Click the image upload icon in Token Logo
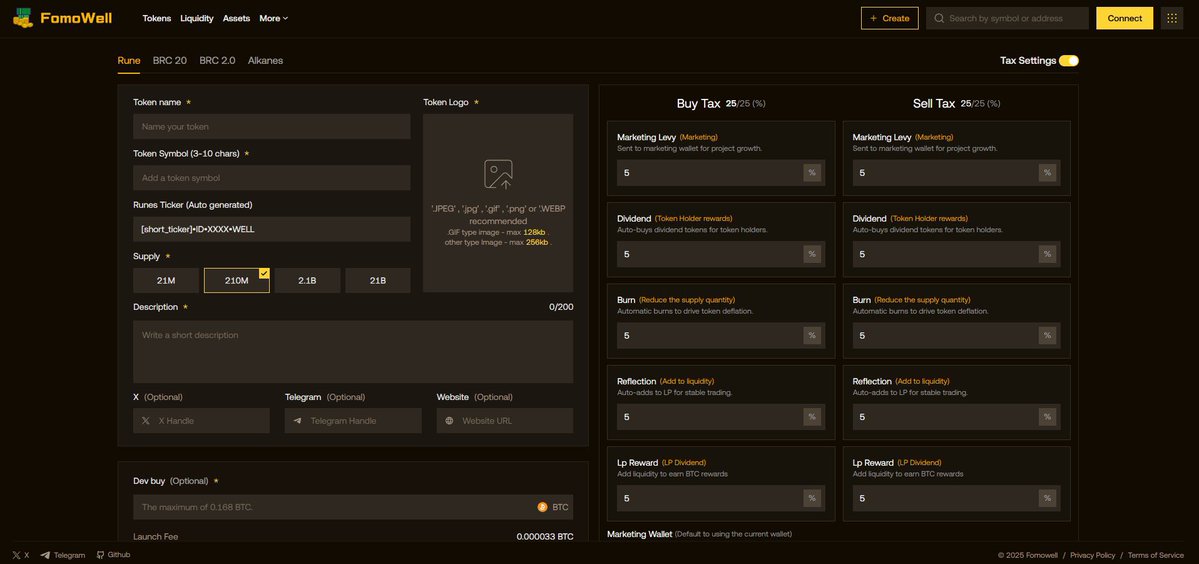Viewport: 1199px width, 564px height. [498, 174]
